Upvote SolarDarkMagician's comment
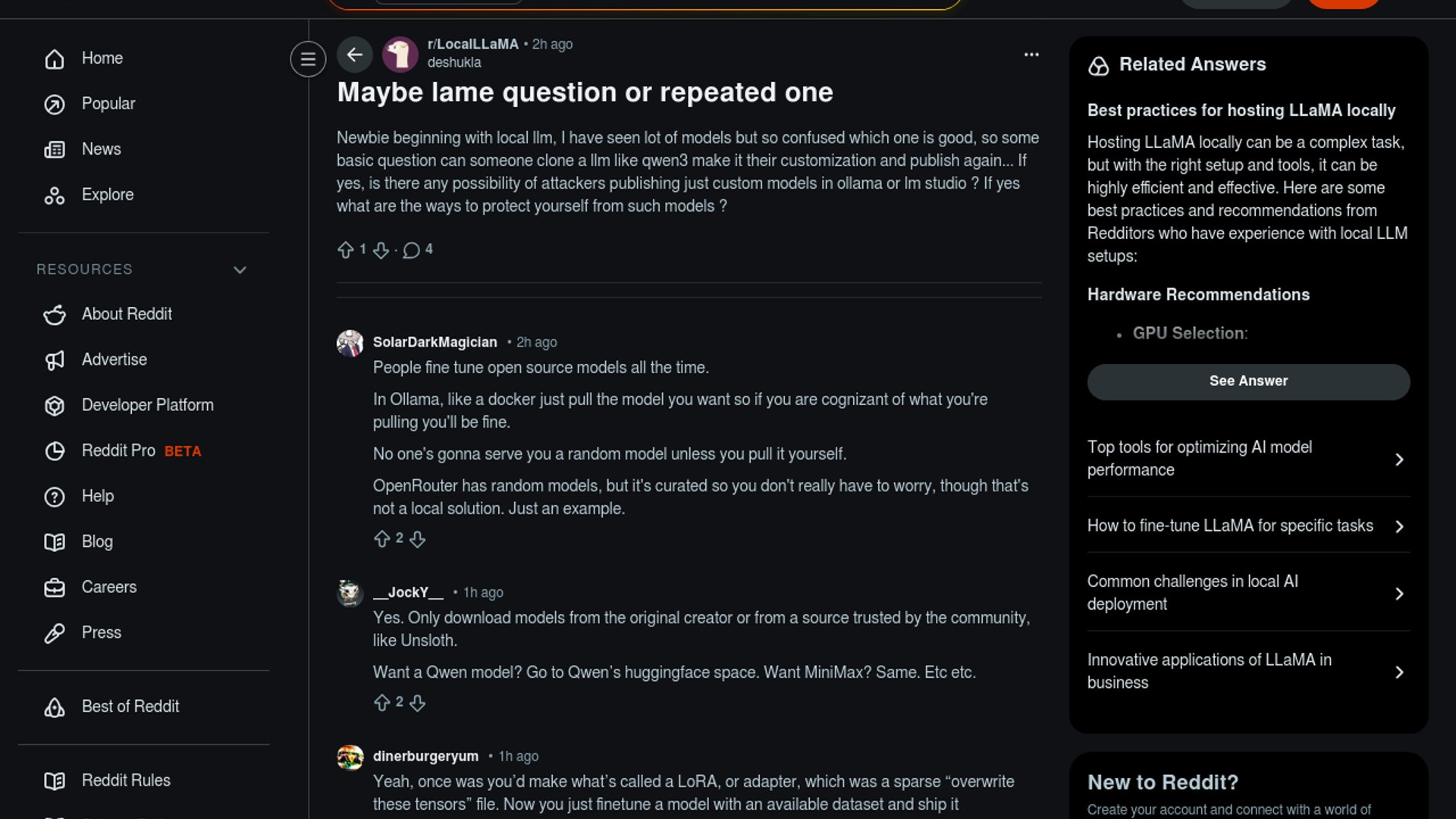 [382, 539]
